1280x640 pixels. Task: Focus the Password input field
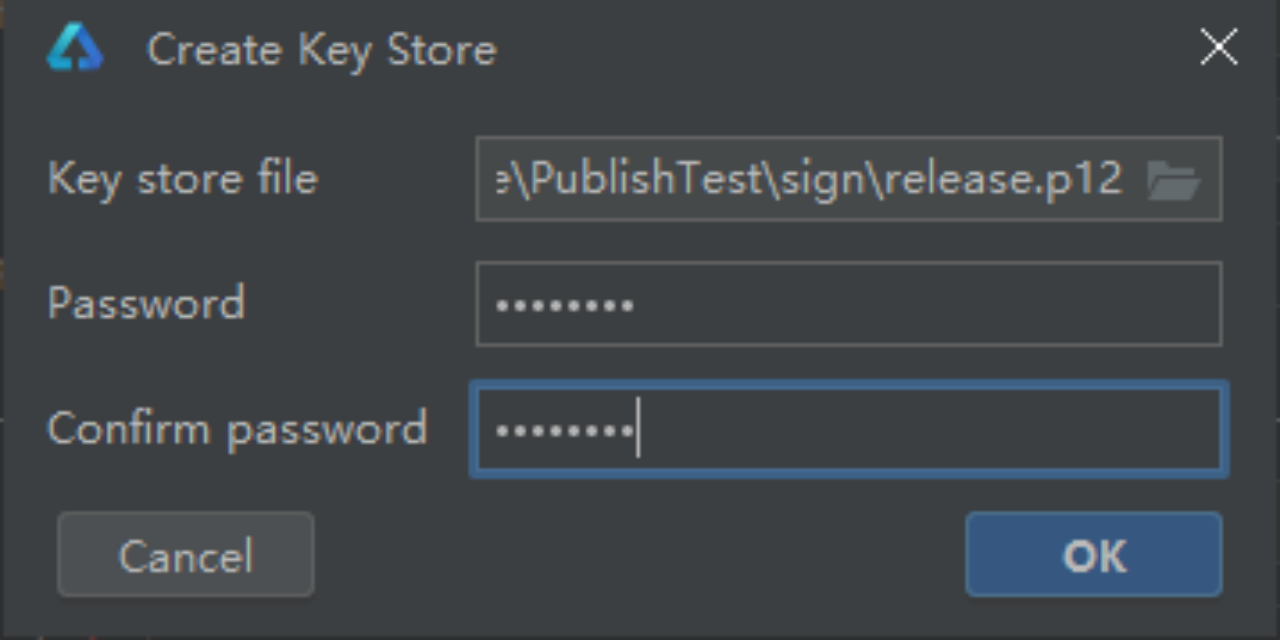(848, 304)
